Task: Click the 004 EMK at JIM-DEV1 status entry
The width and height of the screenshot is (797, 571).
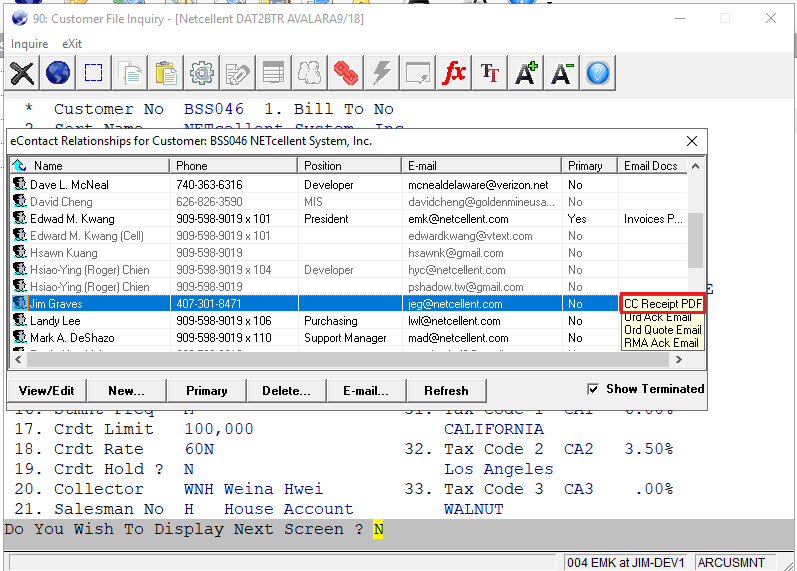Action: coord(626,562)
